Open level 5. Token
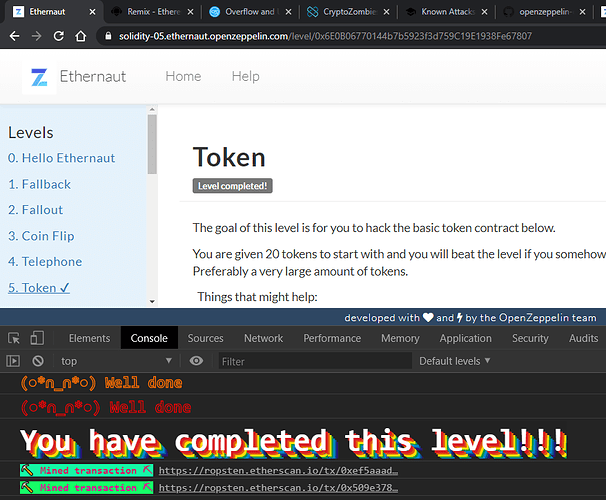The height and width of the screenshot is (500, 606). [39, 288]
